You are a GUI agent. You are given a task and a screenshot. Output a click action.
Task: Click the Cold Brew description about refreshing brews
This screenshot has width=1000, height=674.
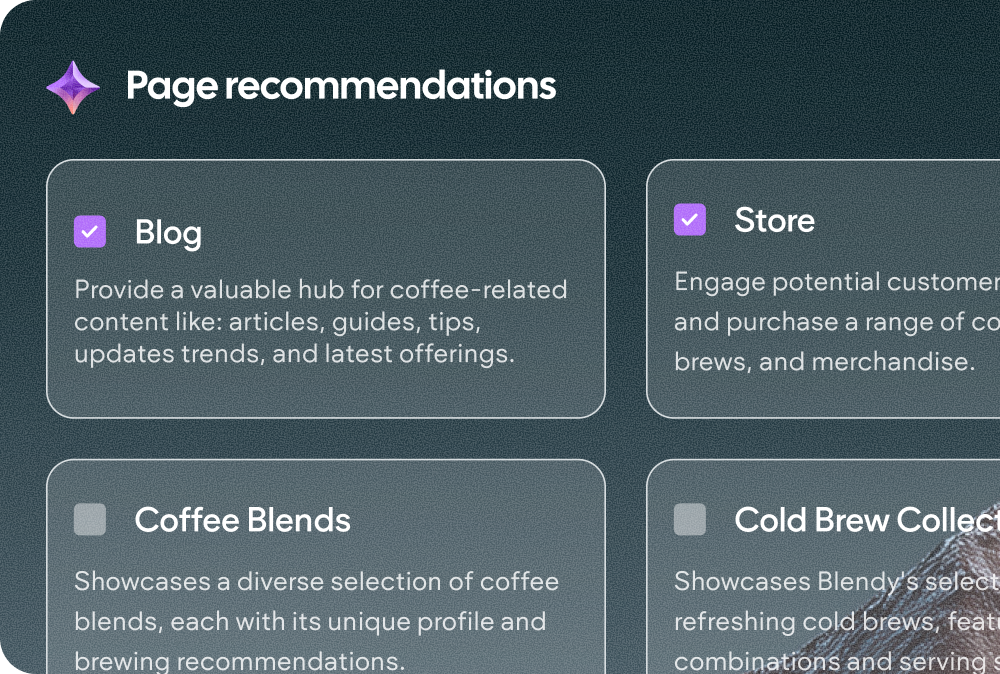pos(837,621)
